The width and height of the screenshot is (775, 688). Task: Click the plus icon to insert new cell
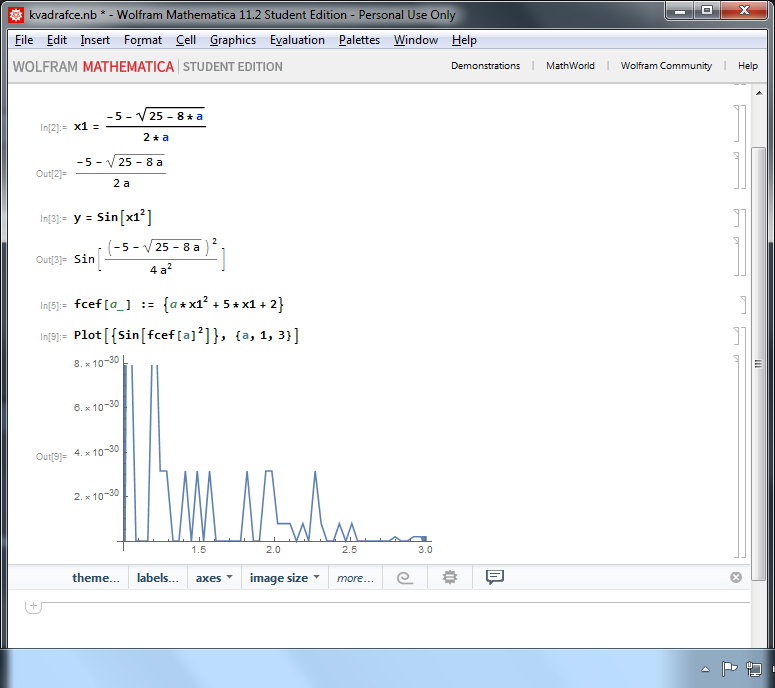[x=33, y=605]
